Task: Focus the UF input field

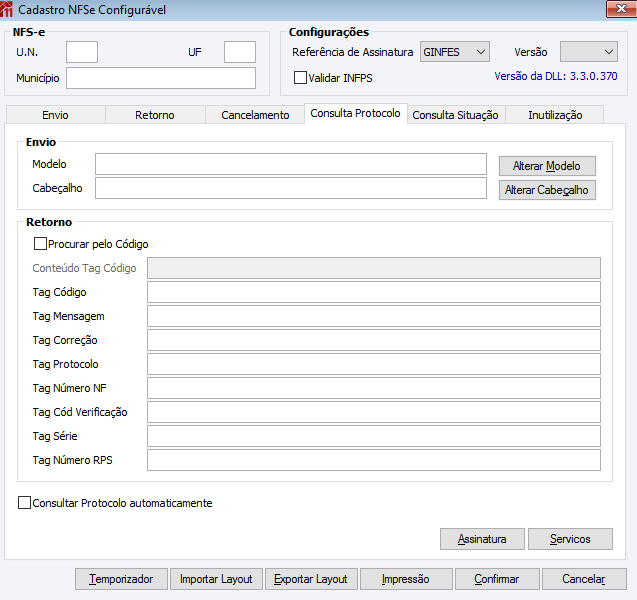Action: pyautogui.click(x=240, y=52)
